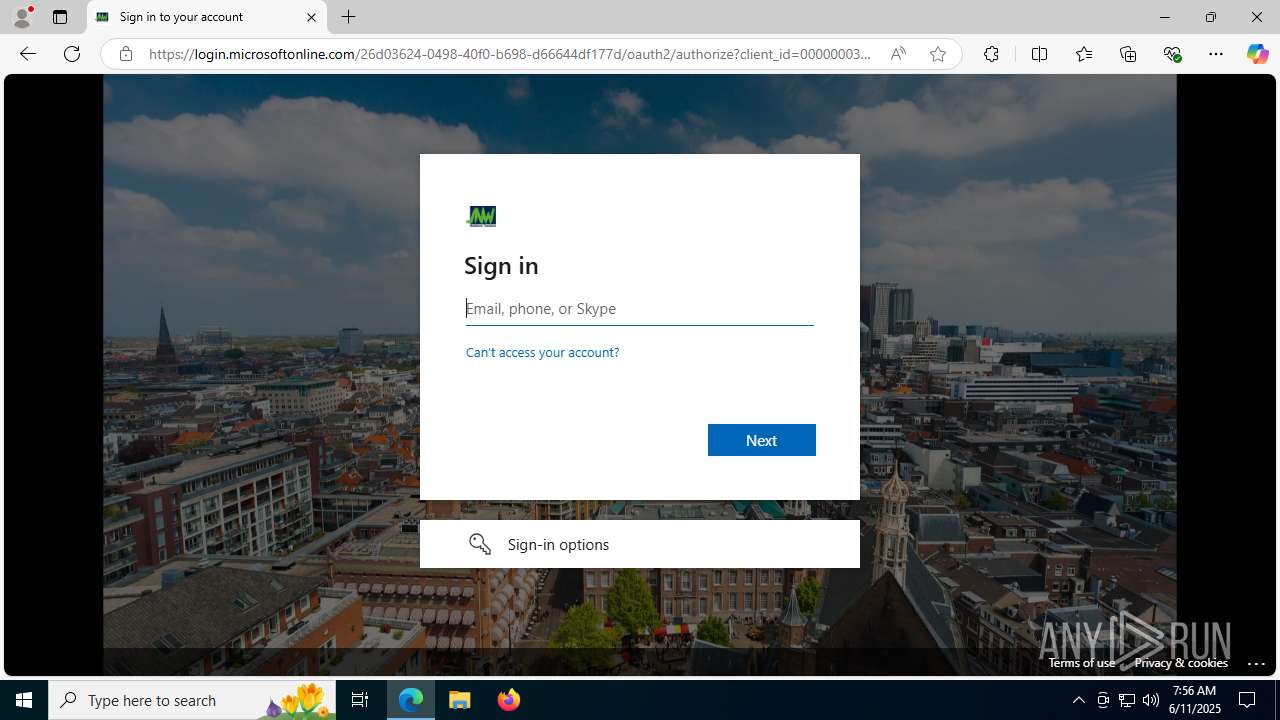The width and height of the screenshot is (1280, 720).
Task: Open the Extensions puzzle icon
Action: (991, 54)
